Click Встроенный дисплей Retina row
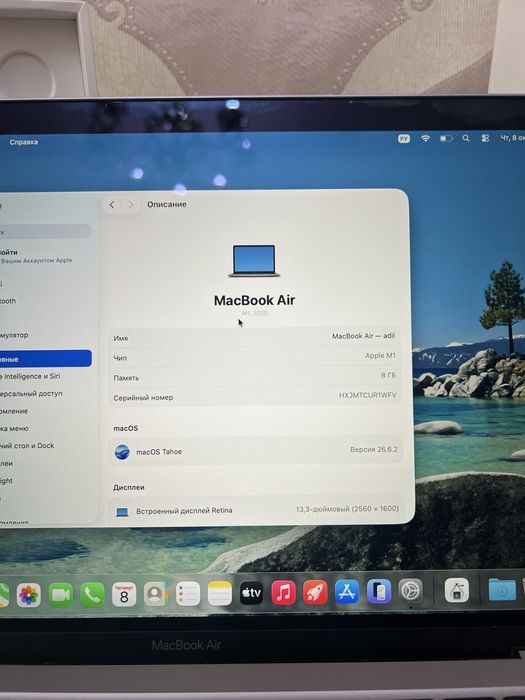The image size is (525, 700). coord(256,510)
